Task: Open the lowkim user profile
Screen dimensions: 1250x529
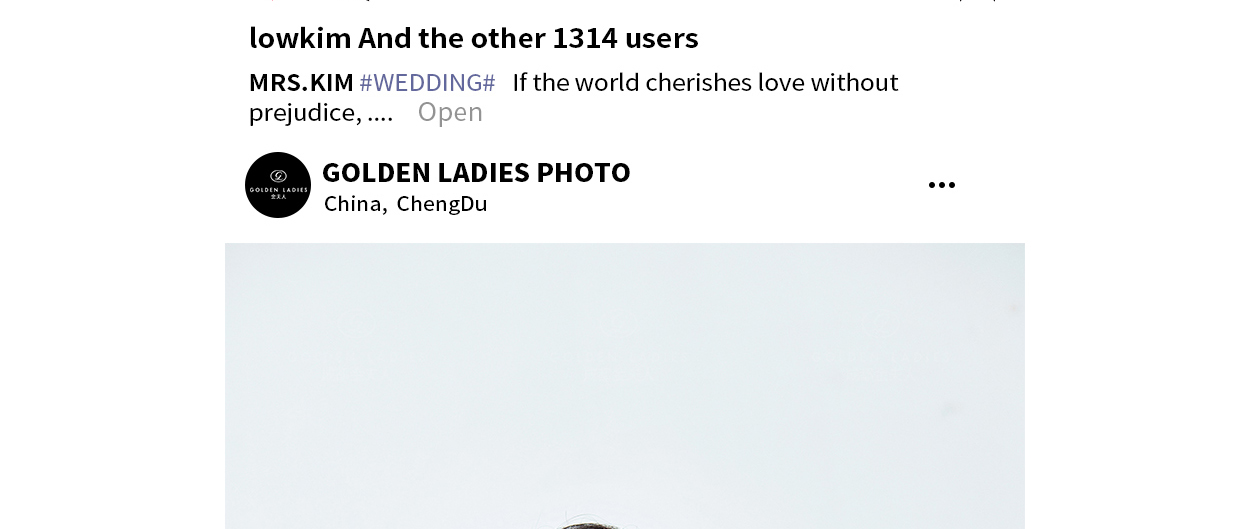Action: tap(300, 38)
